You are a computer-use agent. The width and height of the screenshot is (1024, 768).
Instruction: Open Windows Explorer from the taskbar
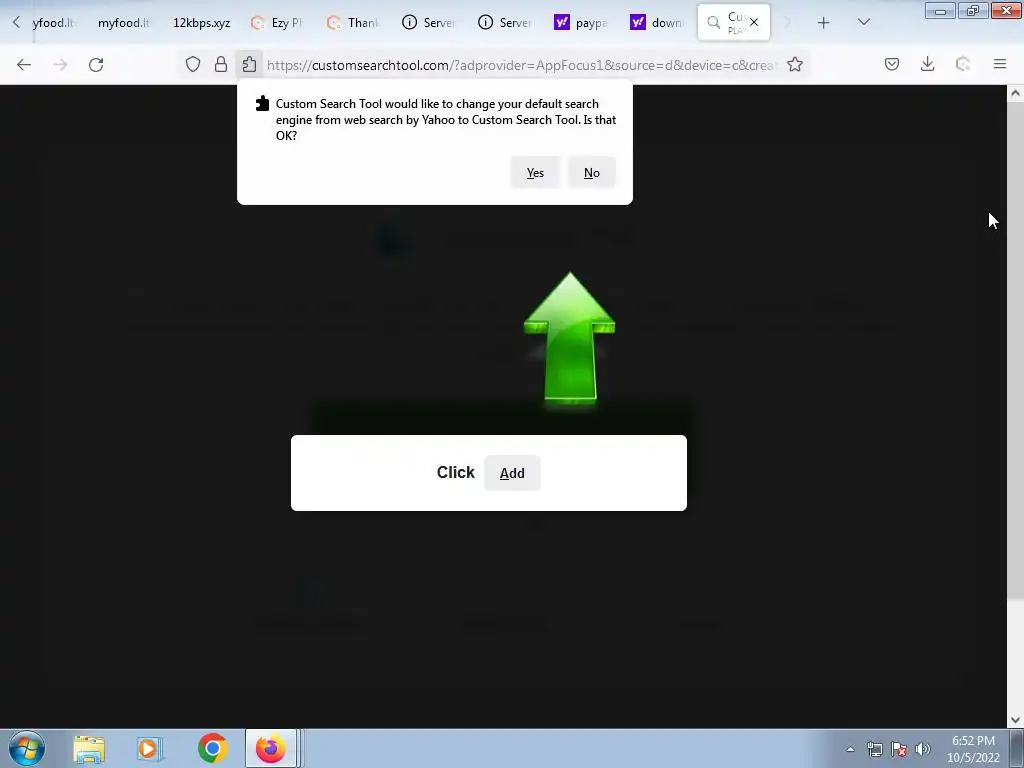pyautogui.click(x=89, y=748)
